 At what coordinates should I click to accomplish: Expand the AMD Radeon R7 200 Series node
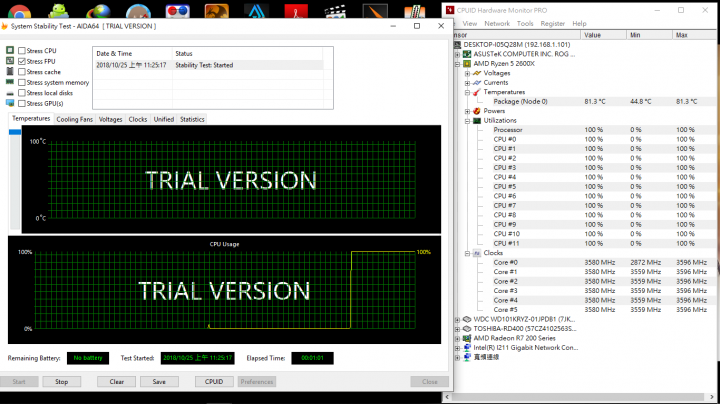457,338
